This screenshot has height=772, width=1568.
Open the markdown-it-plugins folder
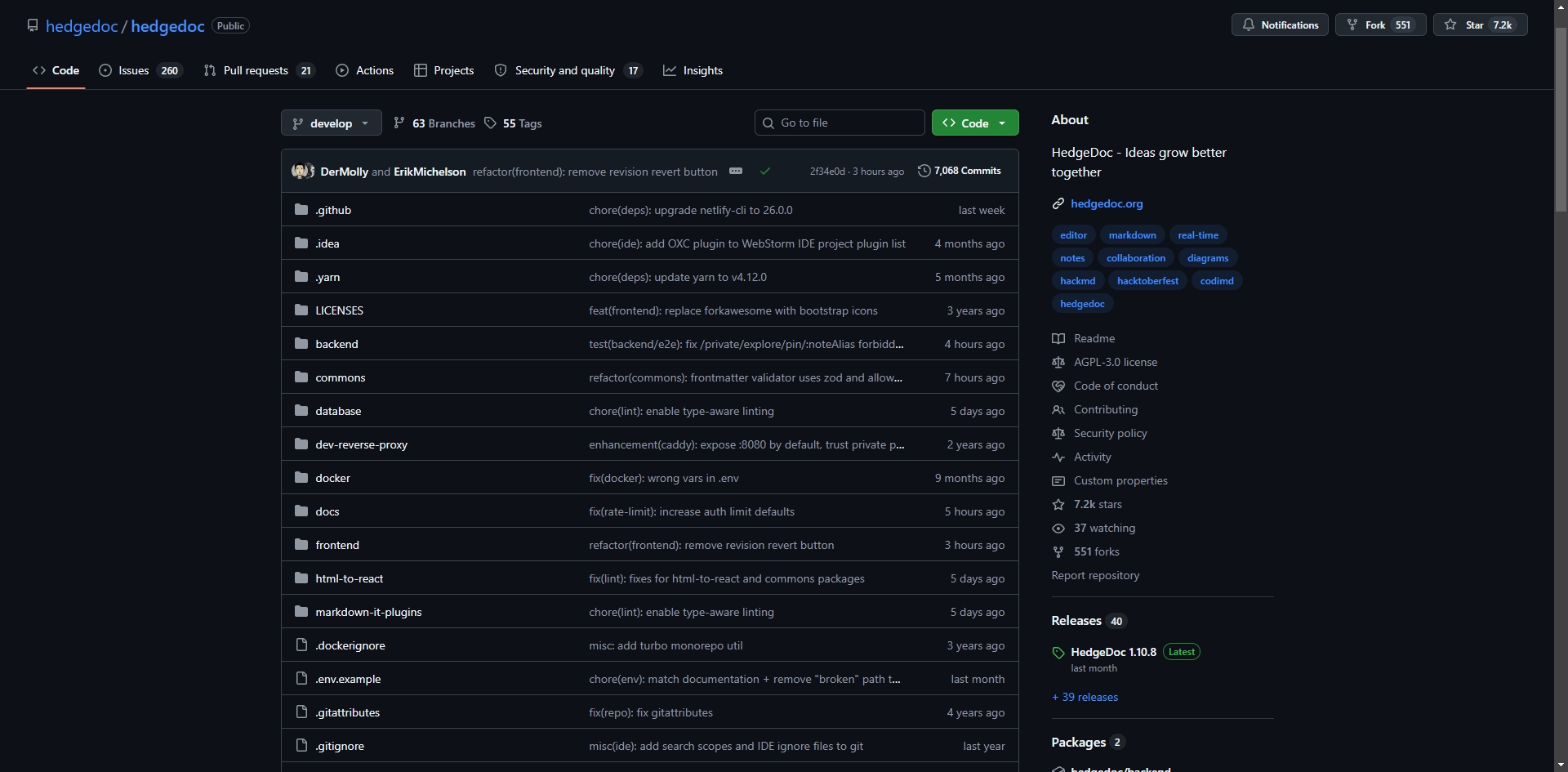368,613
